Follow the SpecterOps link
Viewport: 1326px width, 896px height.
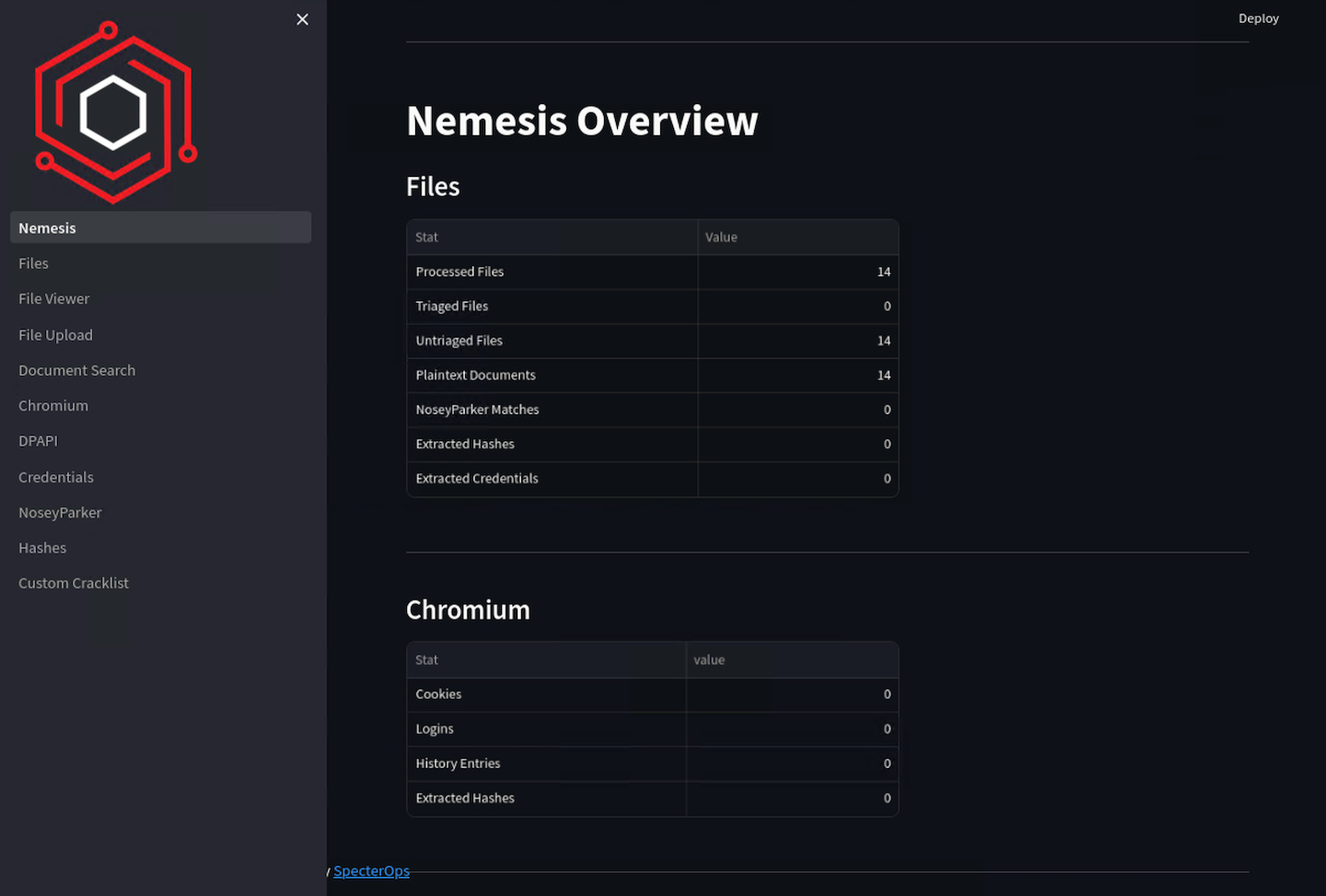pyautogui.click(x=371, y=871)
